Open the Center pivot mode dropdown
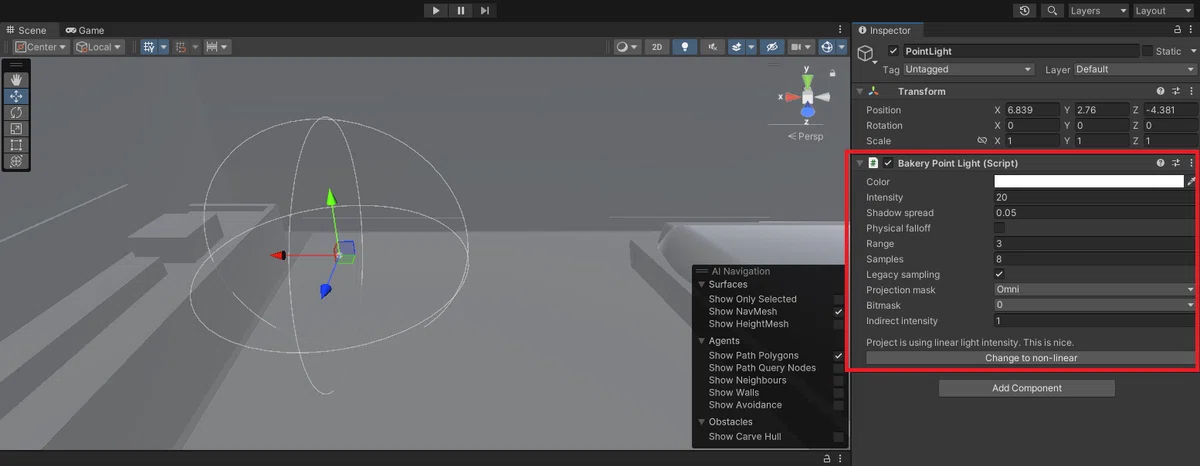The width and height of the screenshot is (1200, 466). pos(40,47)
